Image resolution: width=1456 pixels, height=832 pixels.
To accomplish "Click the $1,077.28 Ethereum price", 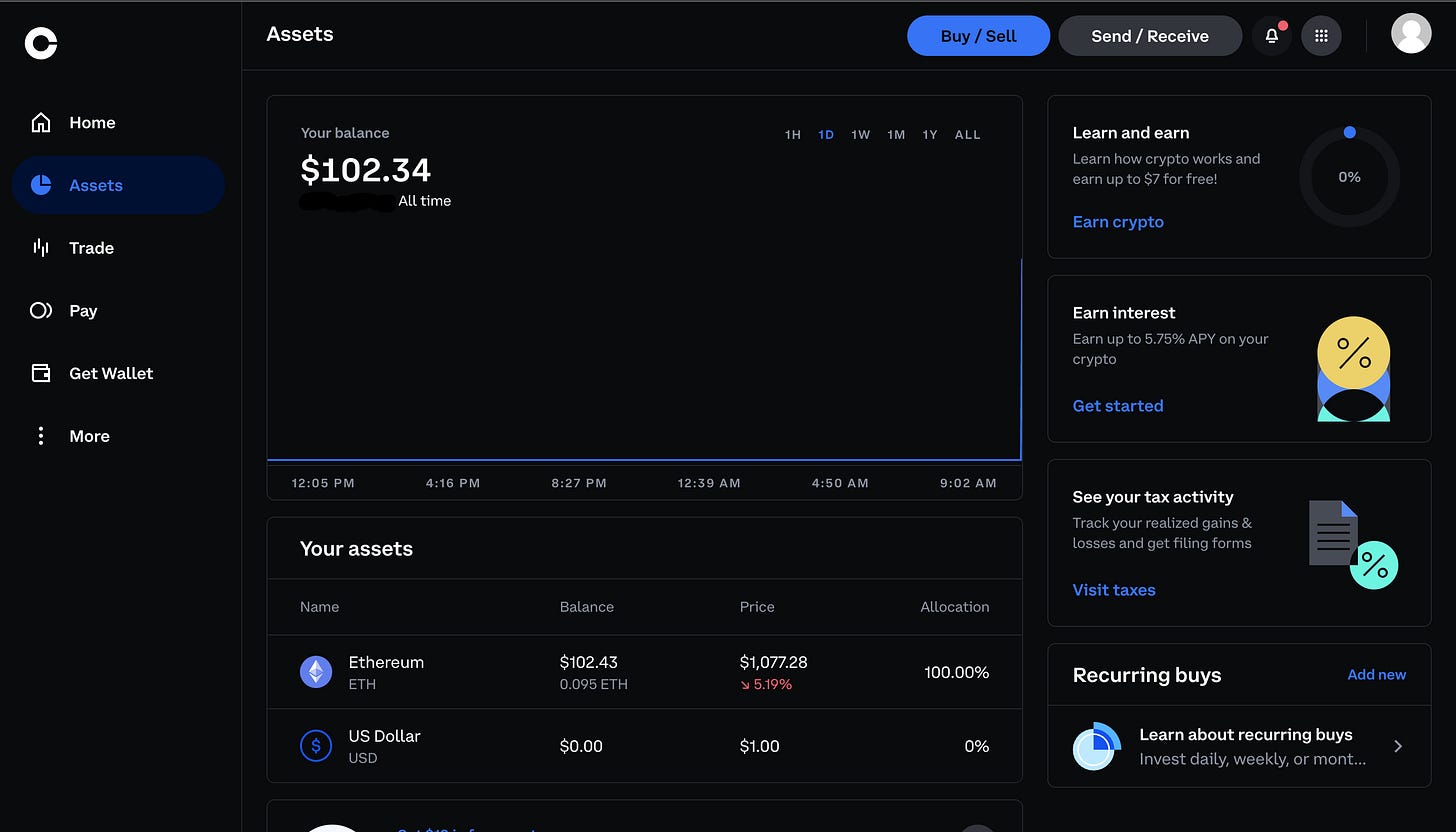I will pos(774,662).
